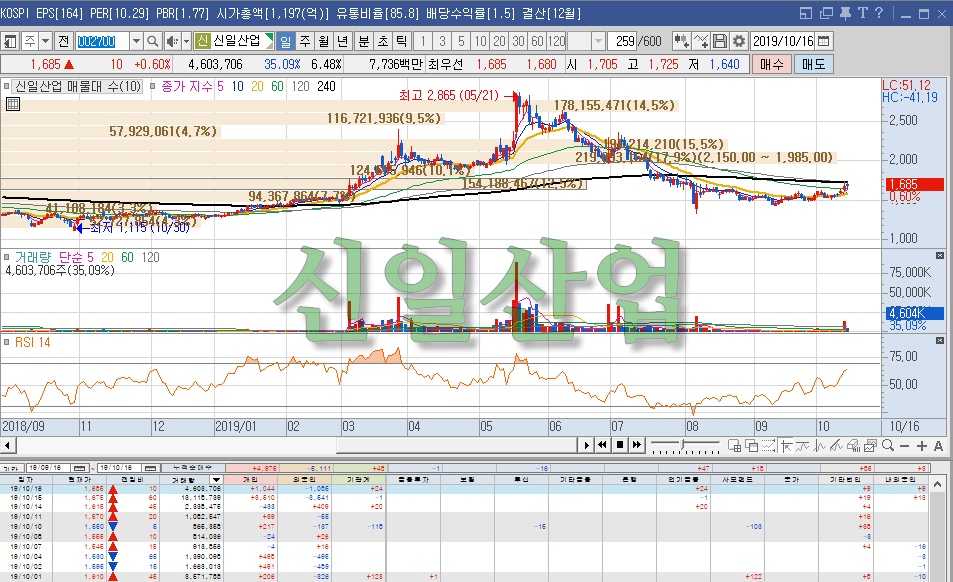Toggle the 거래량 indicator checkbox
The image size is (953, 582).
pos(7,257)
